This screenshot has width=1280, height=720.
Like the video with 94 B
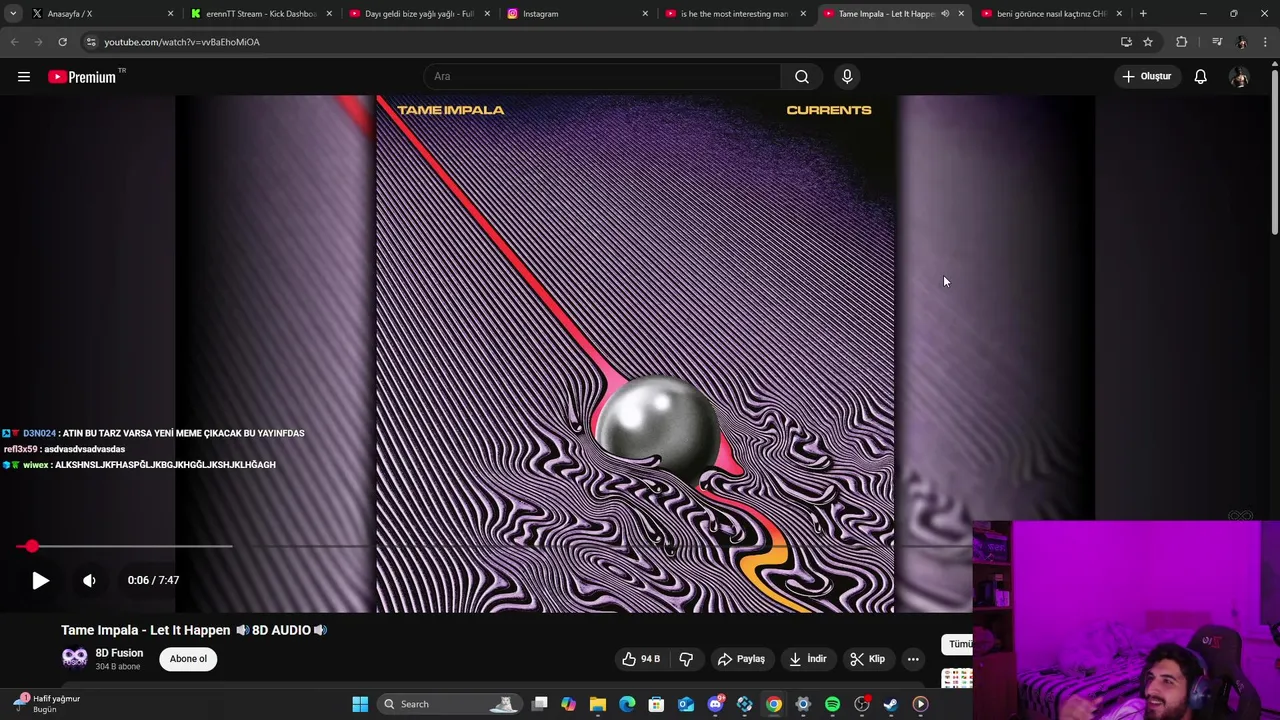pyautogui.click(x=641, y=659)
